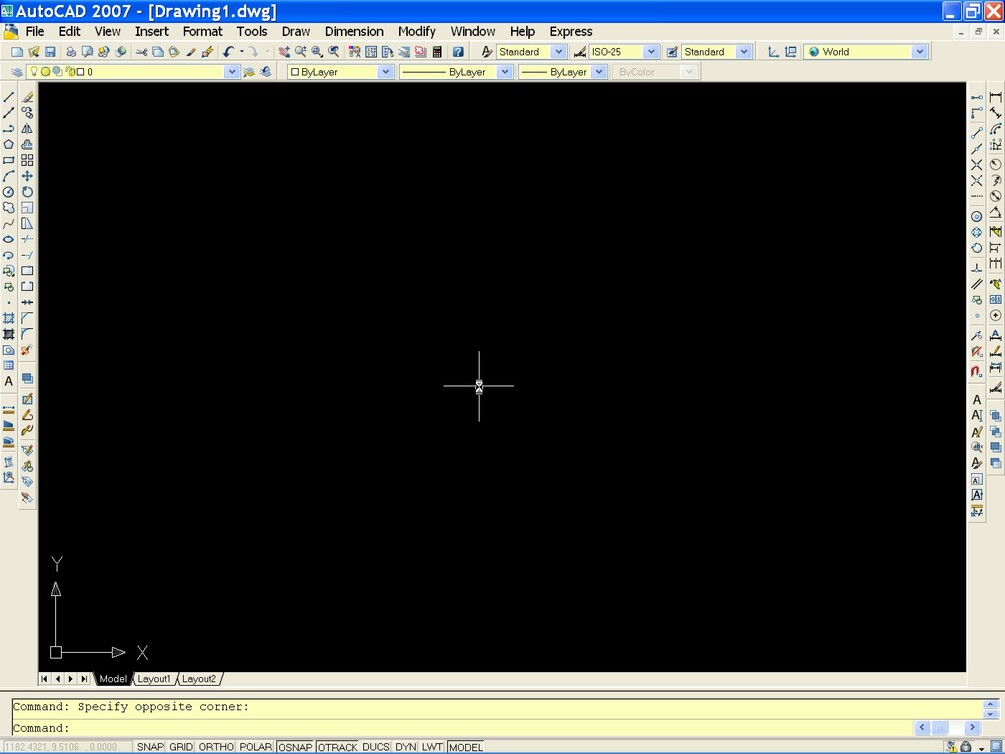Image resolution: width=1005 pixels, height=754 pixels.
Task: Switch to the Layout2 tab
Action: click(x=199, y=679)
